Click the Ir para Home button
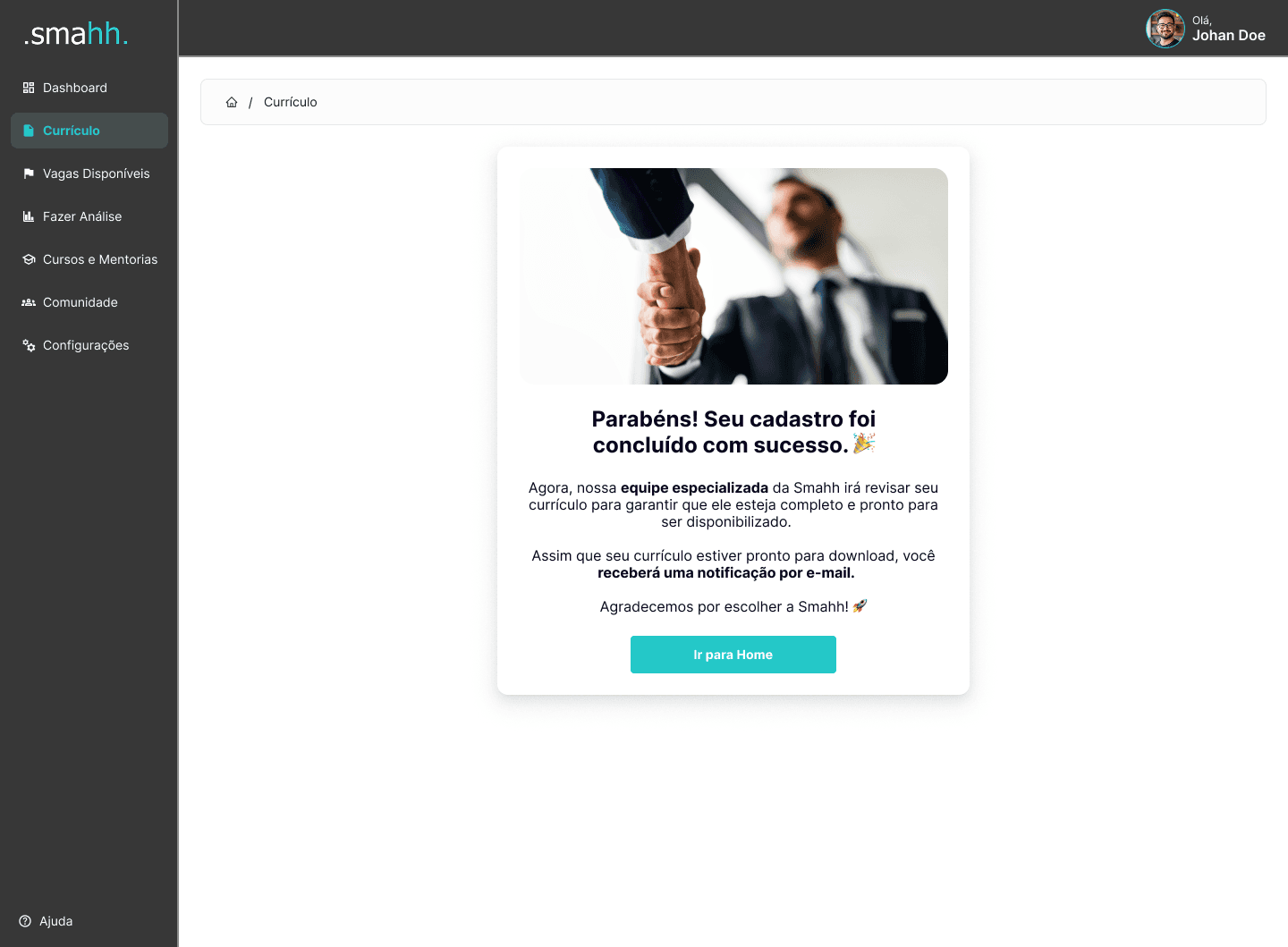 coord(733,655)
